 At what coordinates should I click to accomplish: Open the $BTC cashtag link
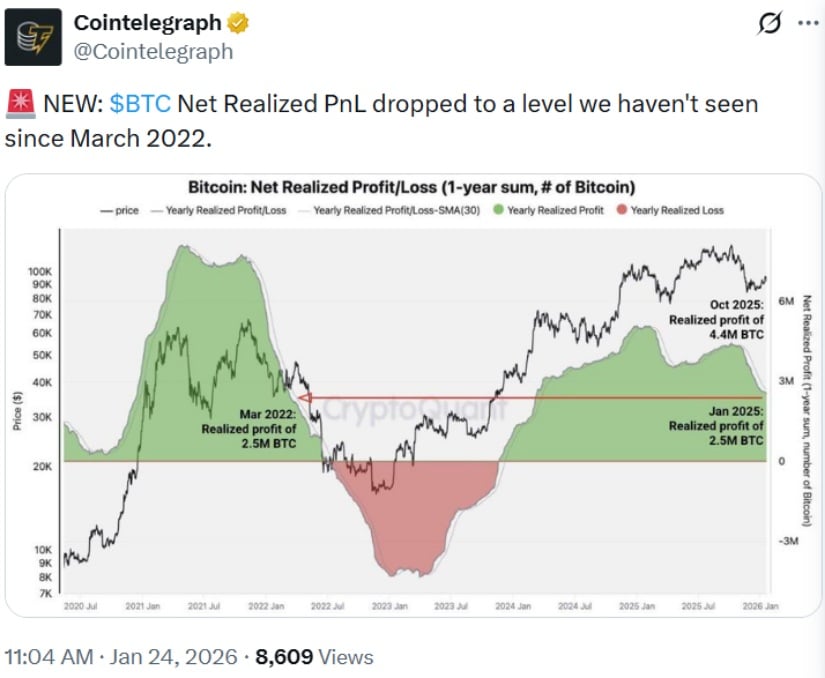(141, 103)
